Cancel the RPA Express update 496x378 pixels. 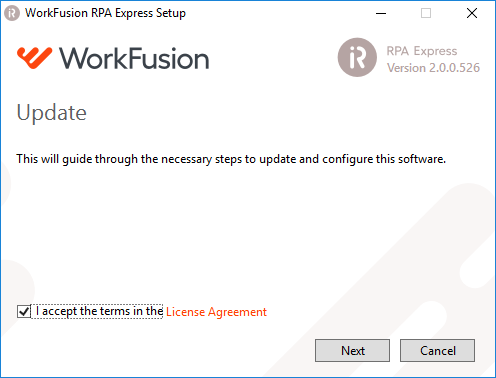(437, 350)
